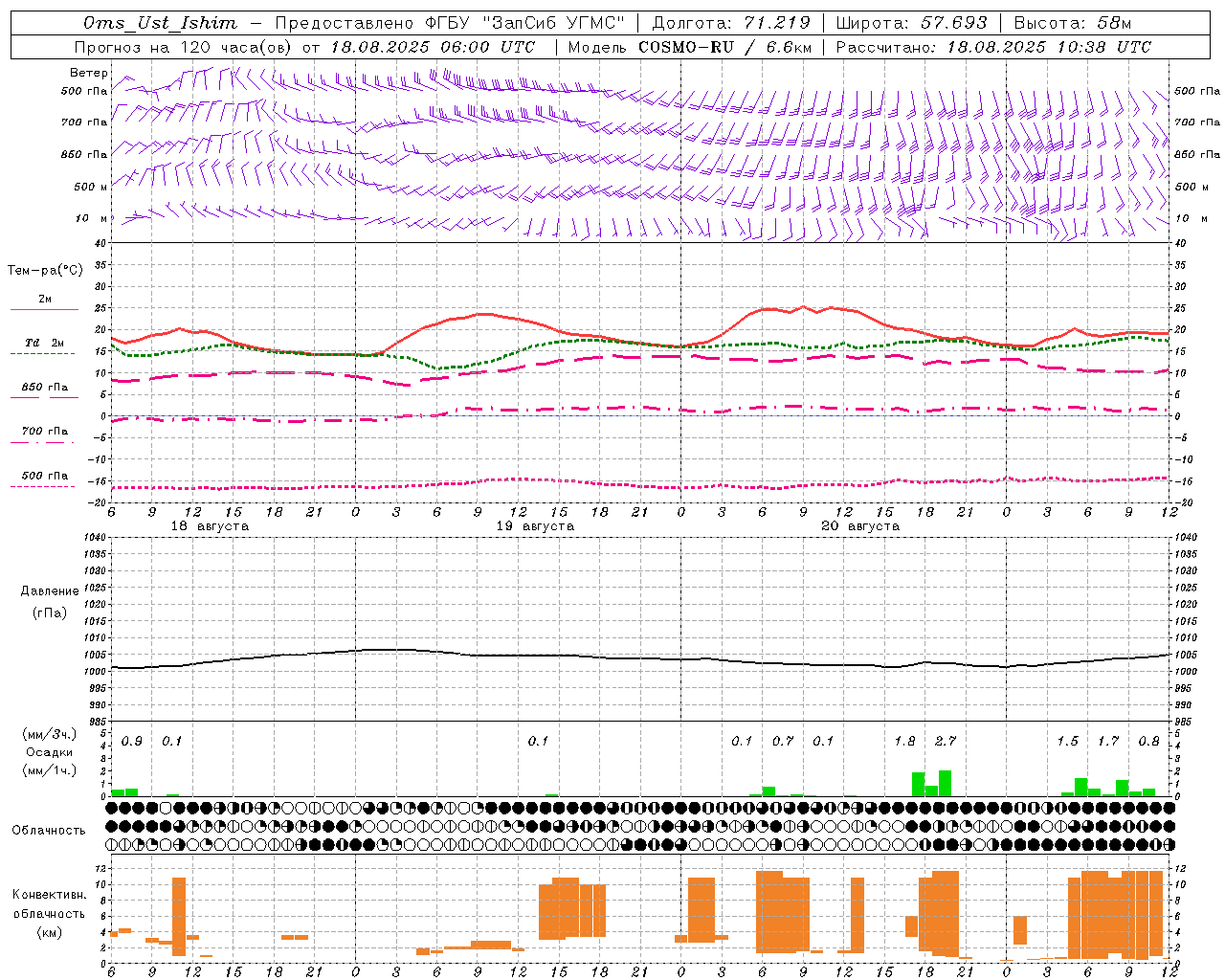Click the Ветер panel label
Viewport: 1225px width, 980px height.
(x=88, y=73)
